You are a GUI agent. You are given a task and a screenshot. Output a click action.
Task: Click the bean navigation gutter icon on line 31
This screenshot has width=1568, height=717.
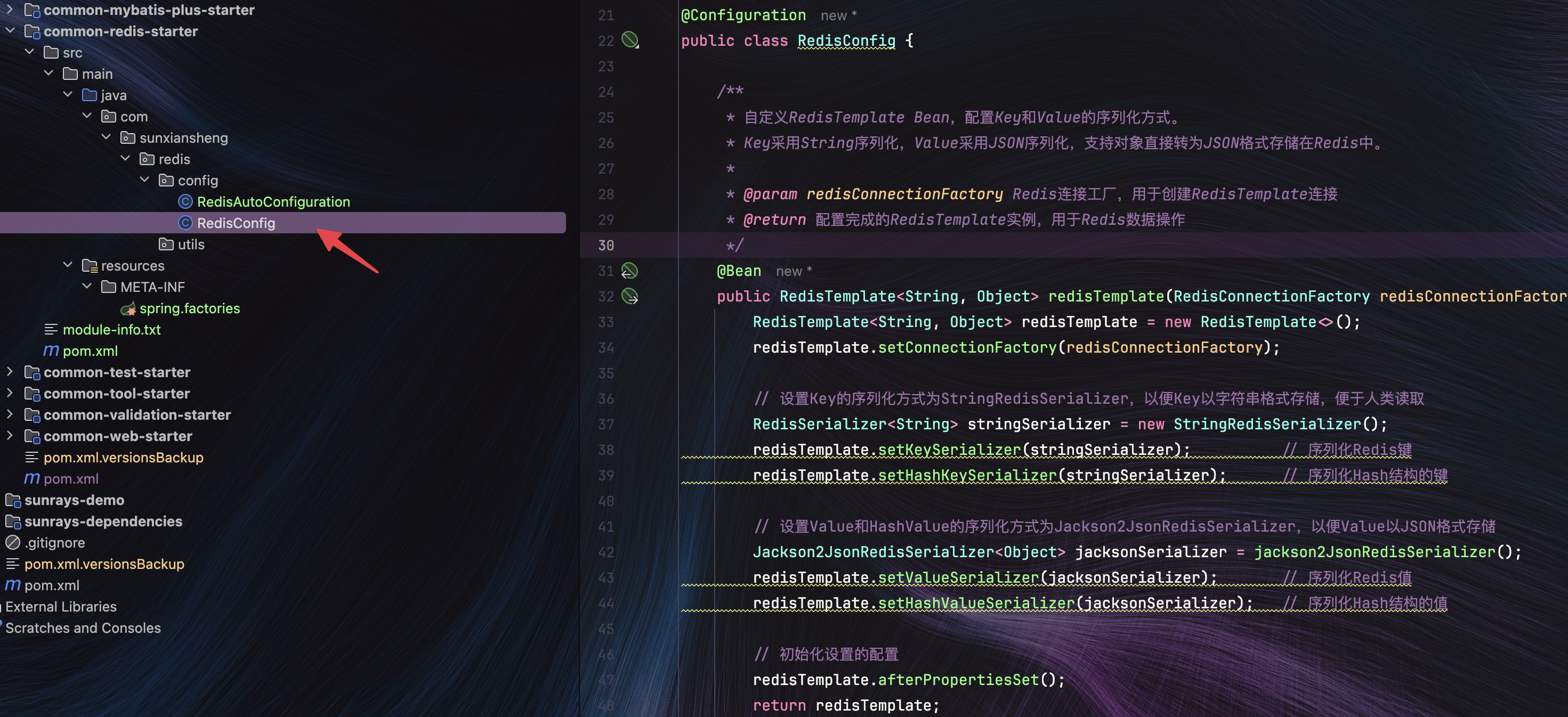629,271
